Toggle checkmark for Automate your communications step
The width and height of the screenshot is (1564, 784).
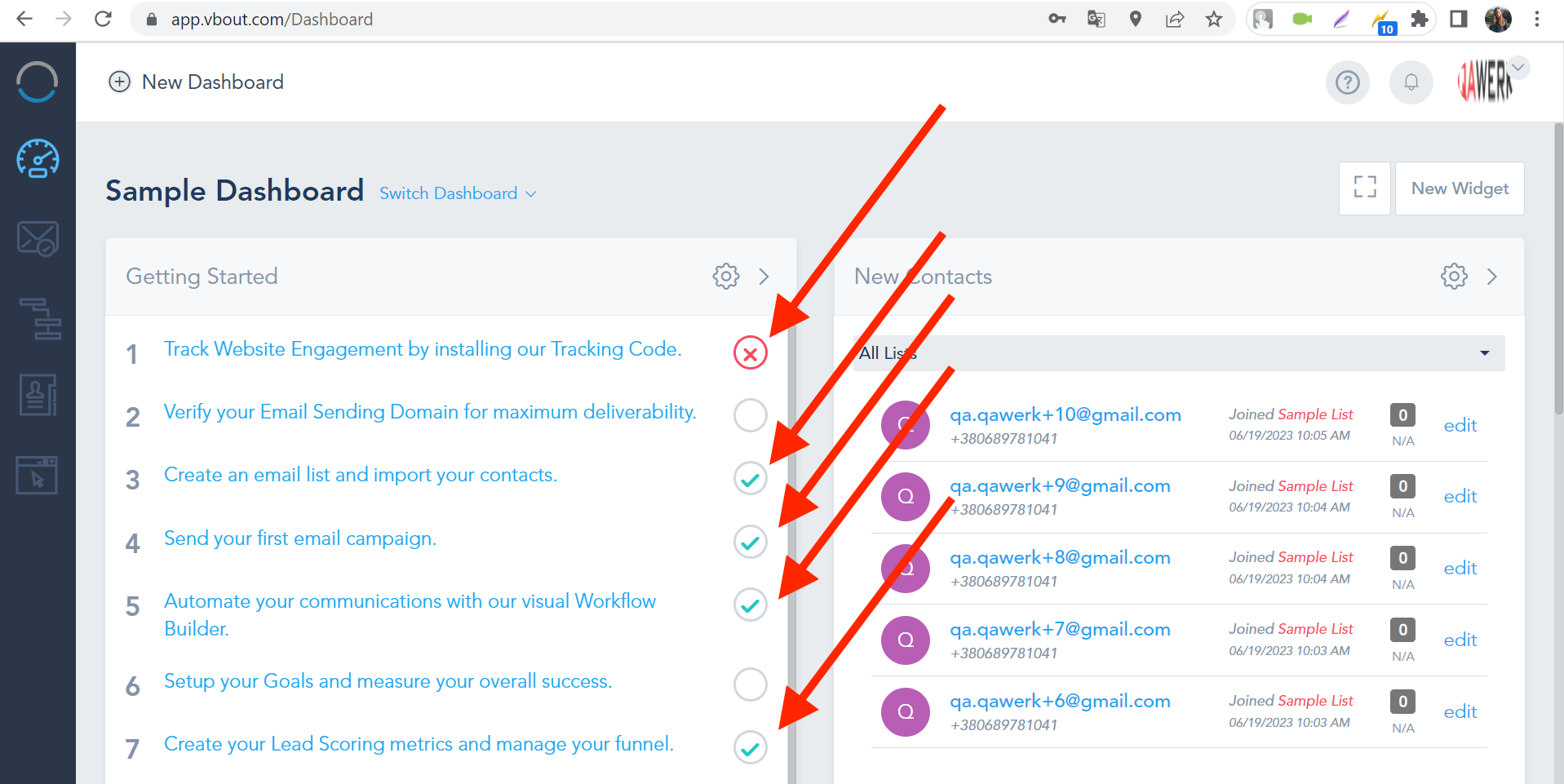751,605
